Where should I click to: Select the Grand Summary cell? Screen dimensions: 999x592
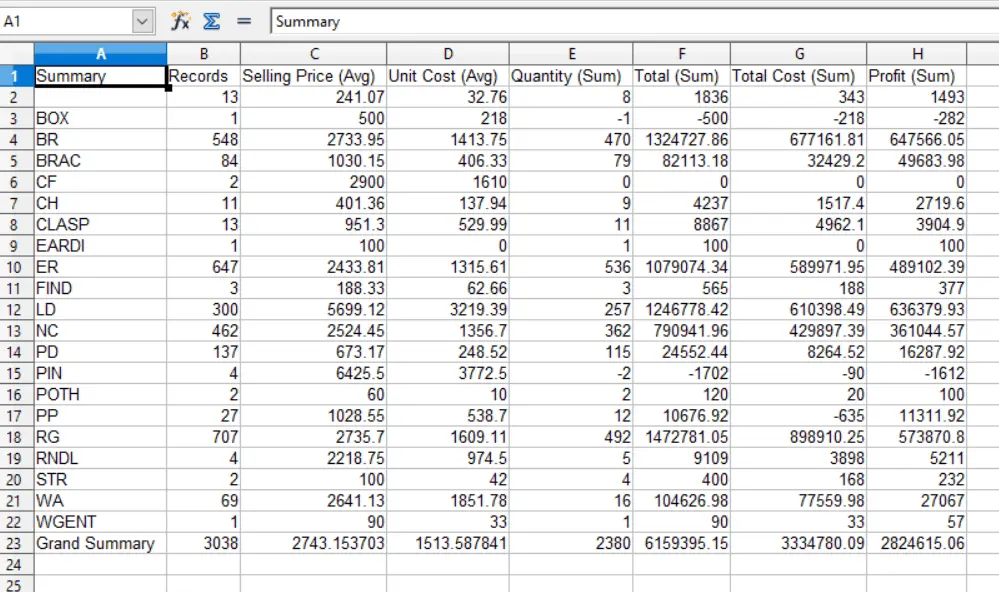pyautogui.click(x=101, y=544)
